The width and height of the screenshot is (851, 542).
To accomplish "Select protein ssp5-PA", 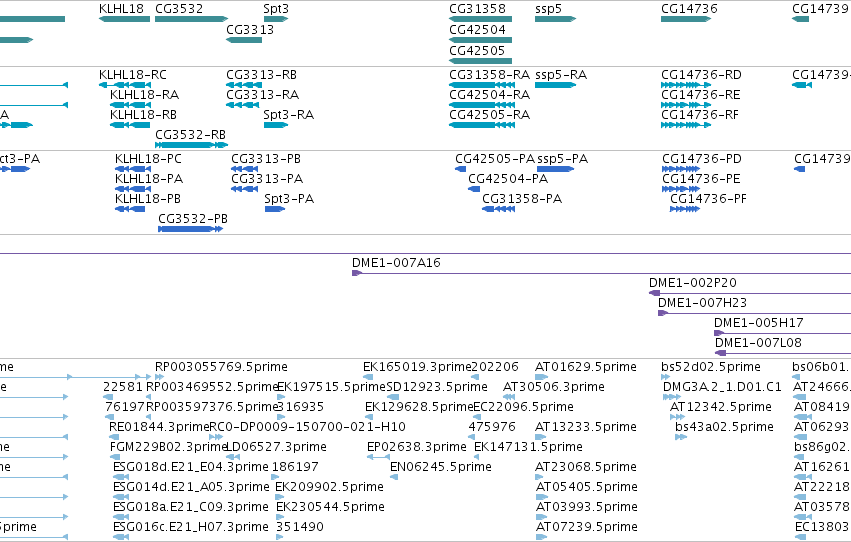I will point(555,169).
